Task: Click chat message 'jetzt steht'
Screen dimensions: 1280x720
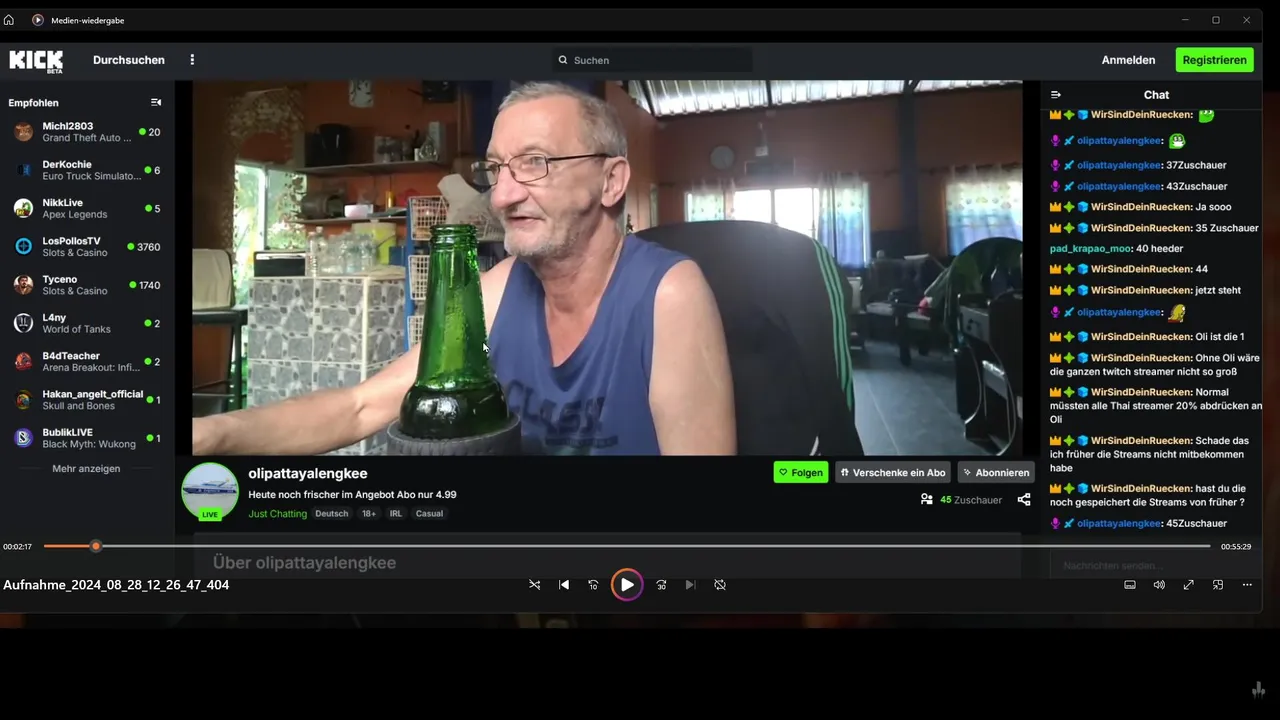Action: click(x=1218, y=290)
